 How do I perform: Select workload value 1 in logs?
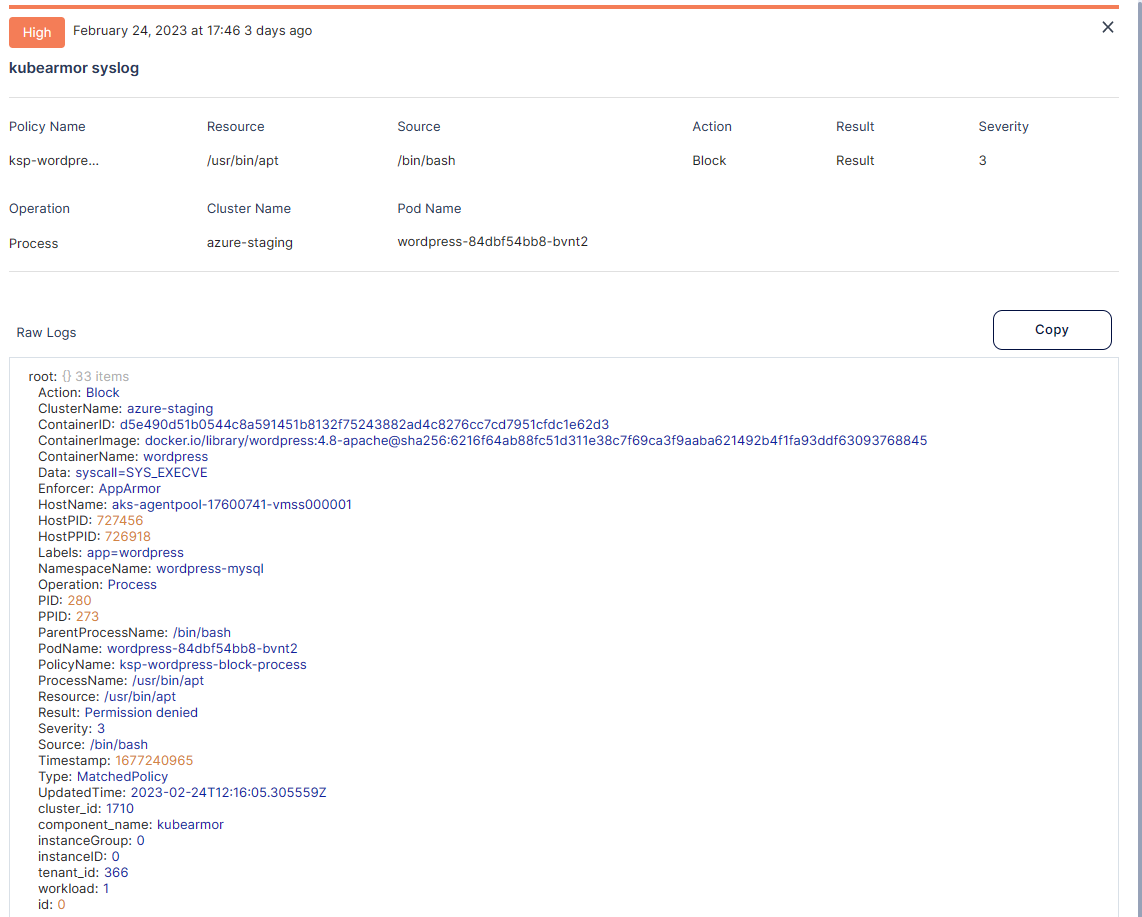tap(106, 889)
